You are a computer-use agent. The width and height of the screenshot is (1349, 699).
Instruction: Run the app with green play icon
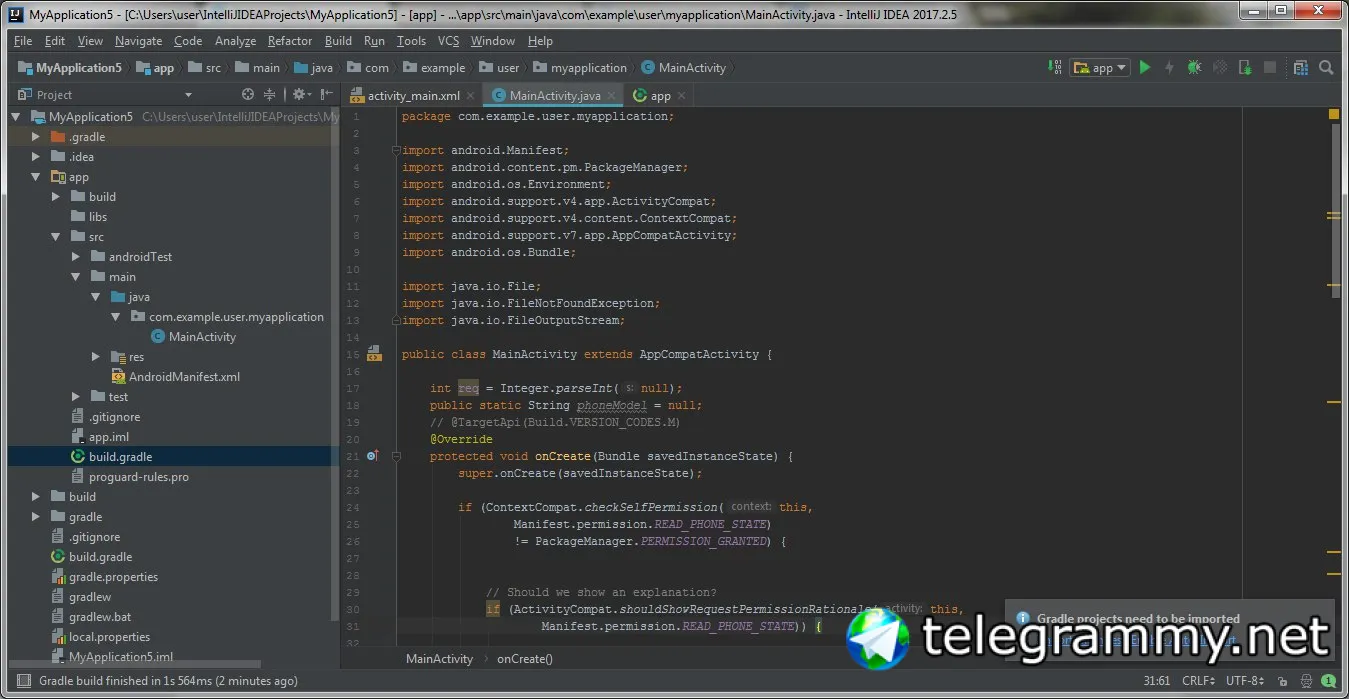click(x=1145, y=68)
